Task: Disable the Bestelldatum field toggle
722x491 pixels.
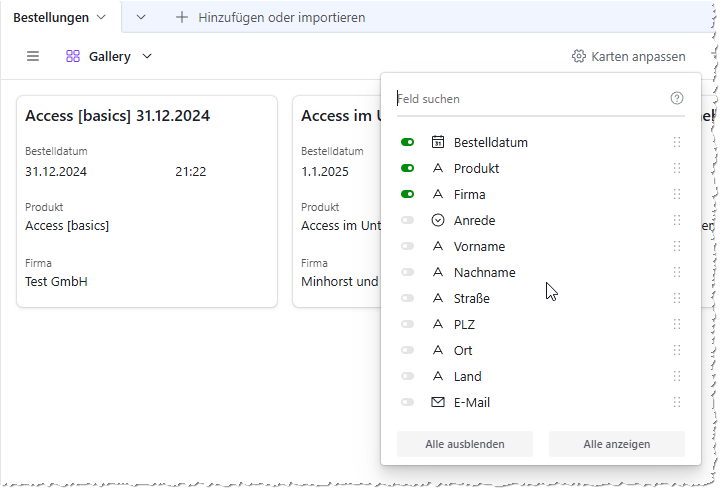Action: (408, 142)
